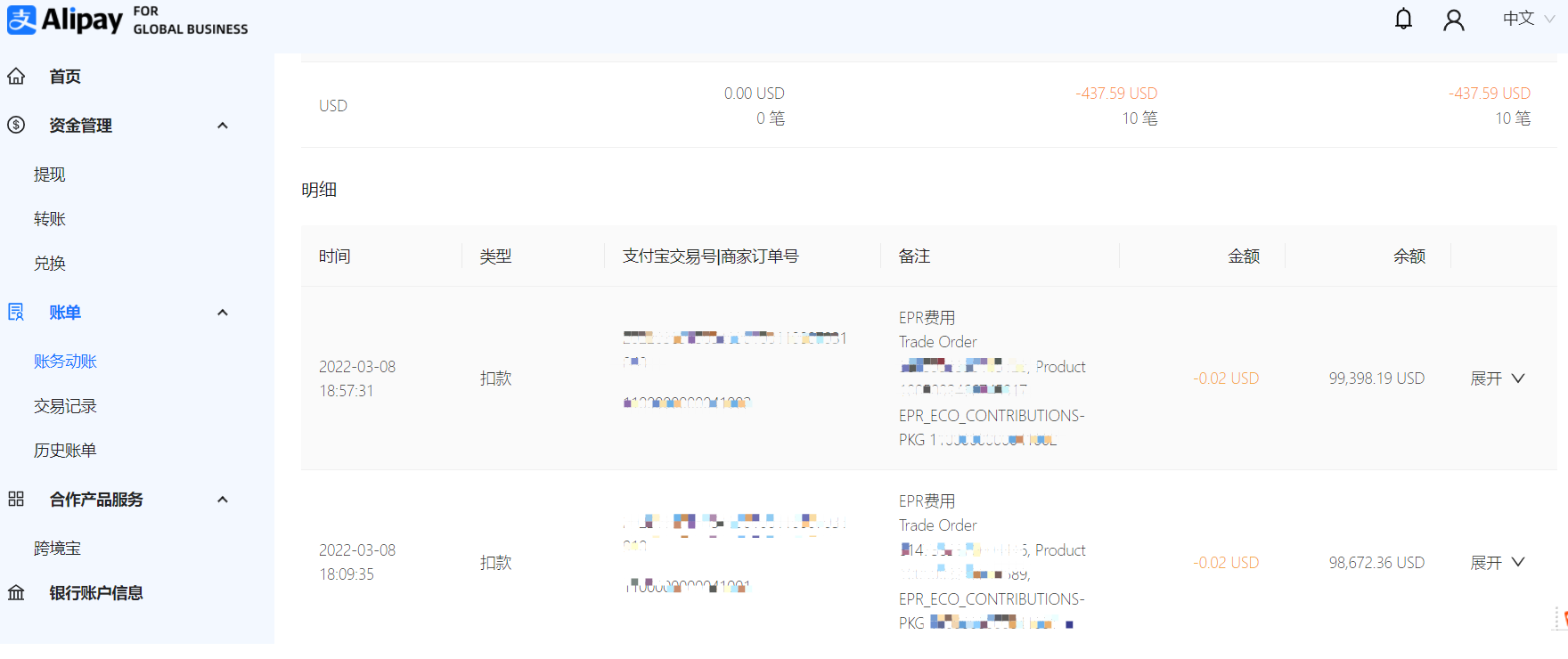
Task: Open 兑换 page
Action: 50,264
